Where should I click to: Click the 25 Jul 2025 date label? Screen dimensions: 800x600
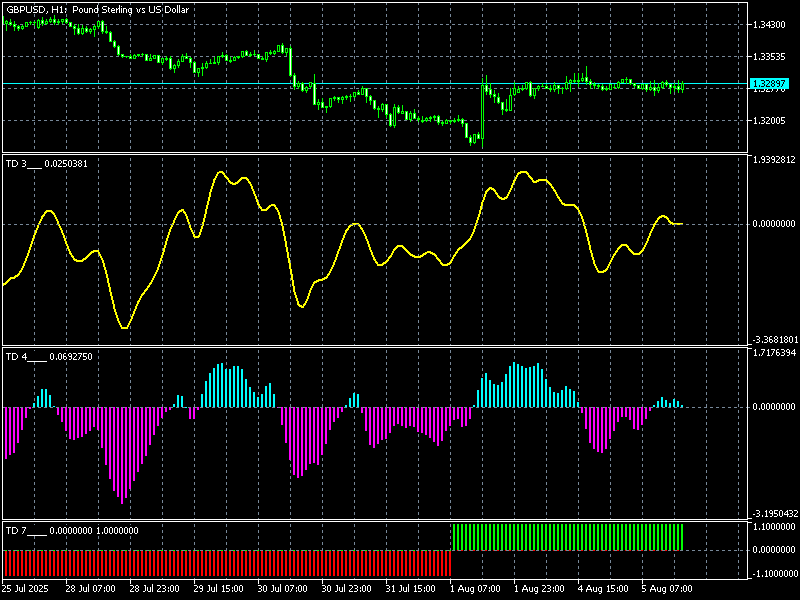26,588
